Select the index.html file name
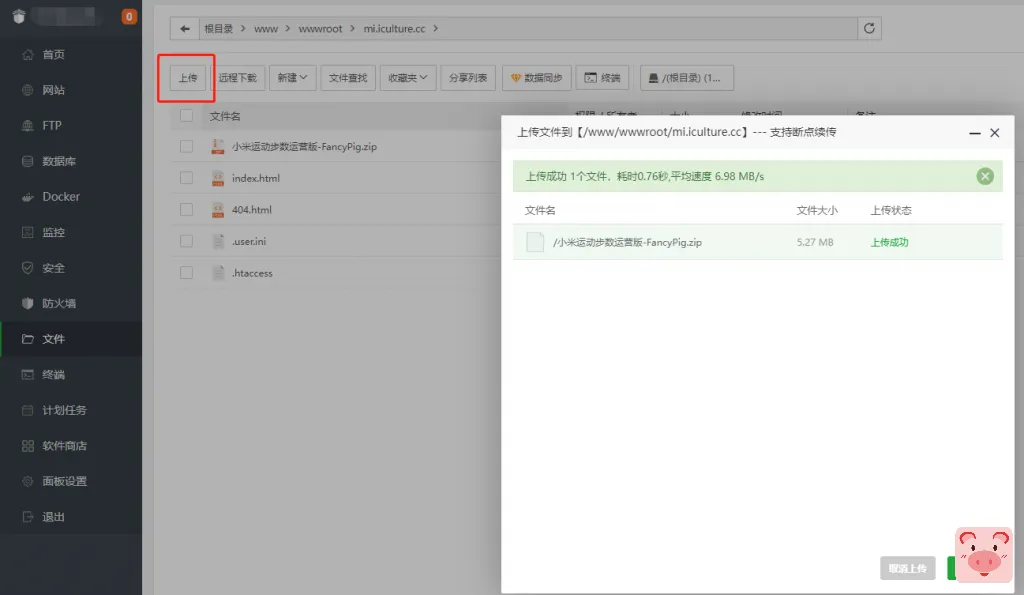1024x595 pixels. coord(256,178)
